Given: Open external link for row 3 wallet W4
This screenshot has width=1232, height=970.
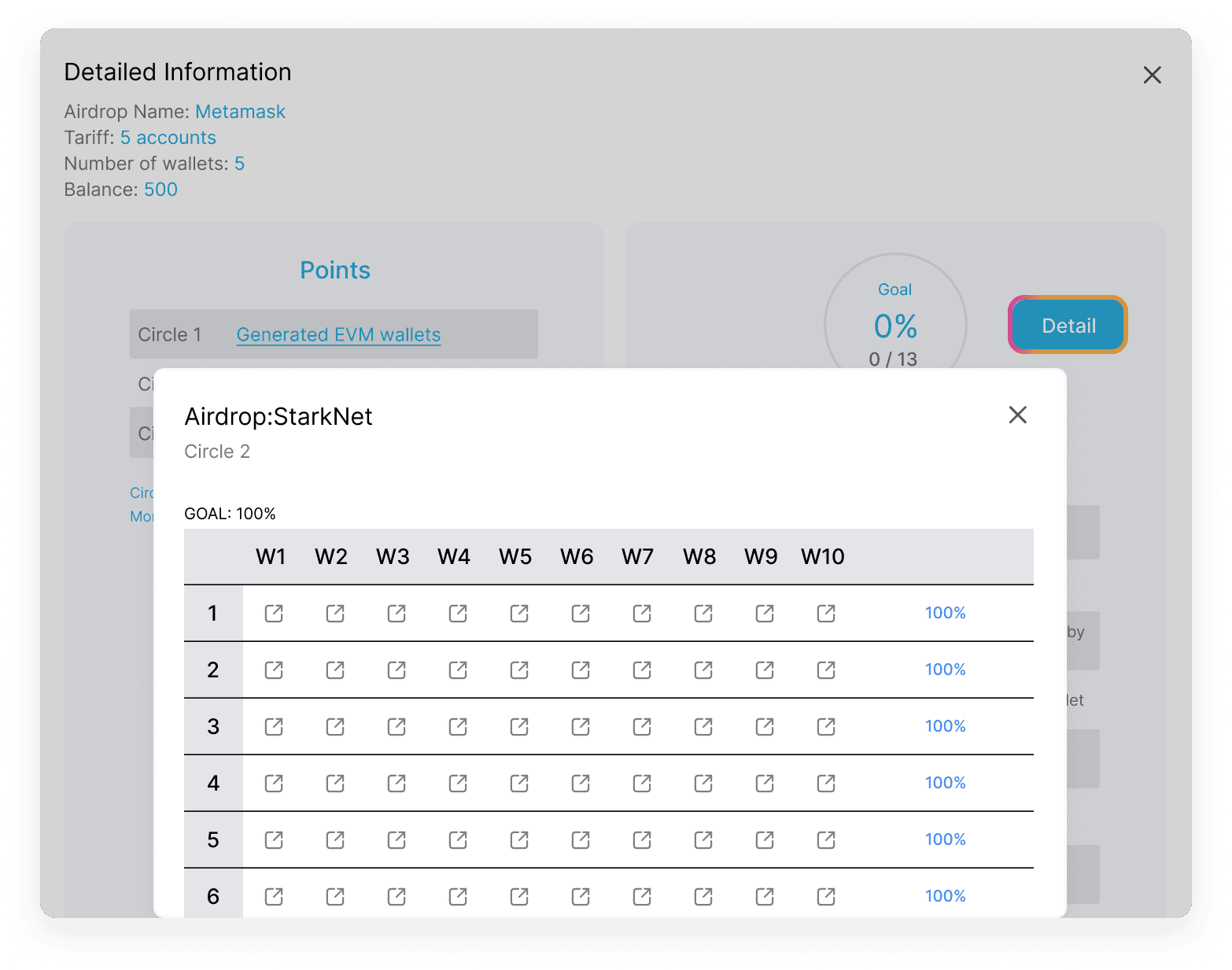Looking at the screenshot, I should pos(458,727).
